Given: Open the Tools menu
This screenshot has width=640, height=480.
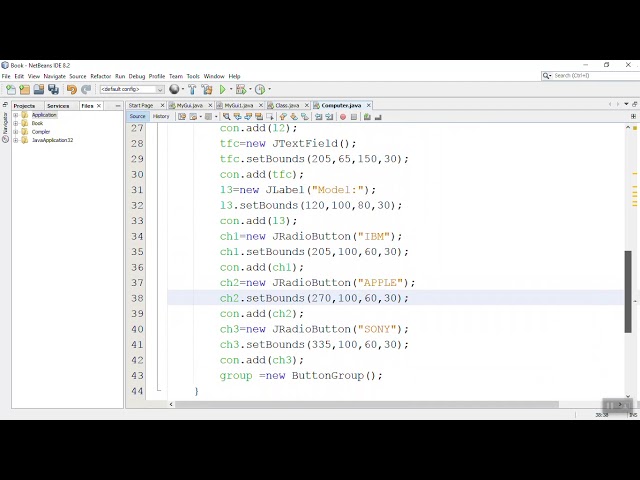Looking at the screenshot, I should click(193, 76).
